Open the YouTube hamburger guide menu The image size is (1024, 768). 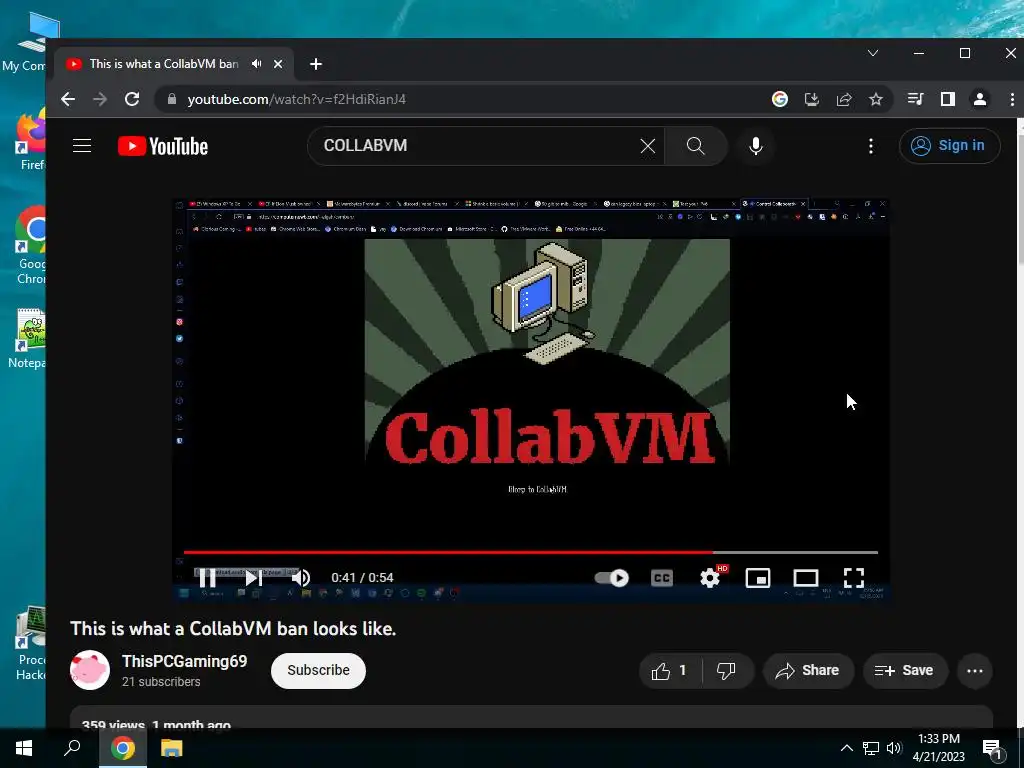[82, 146]
